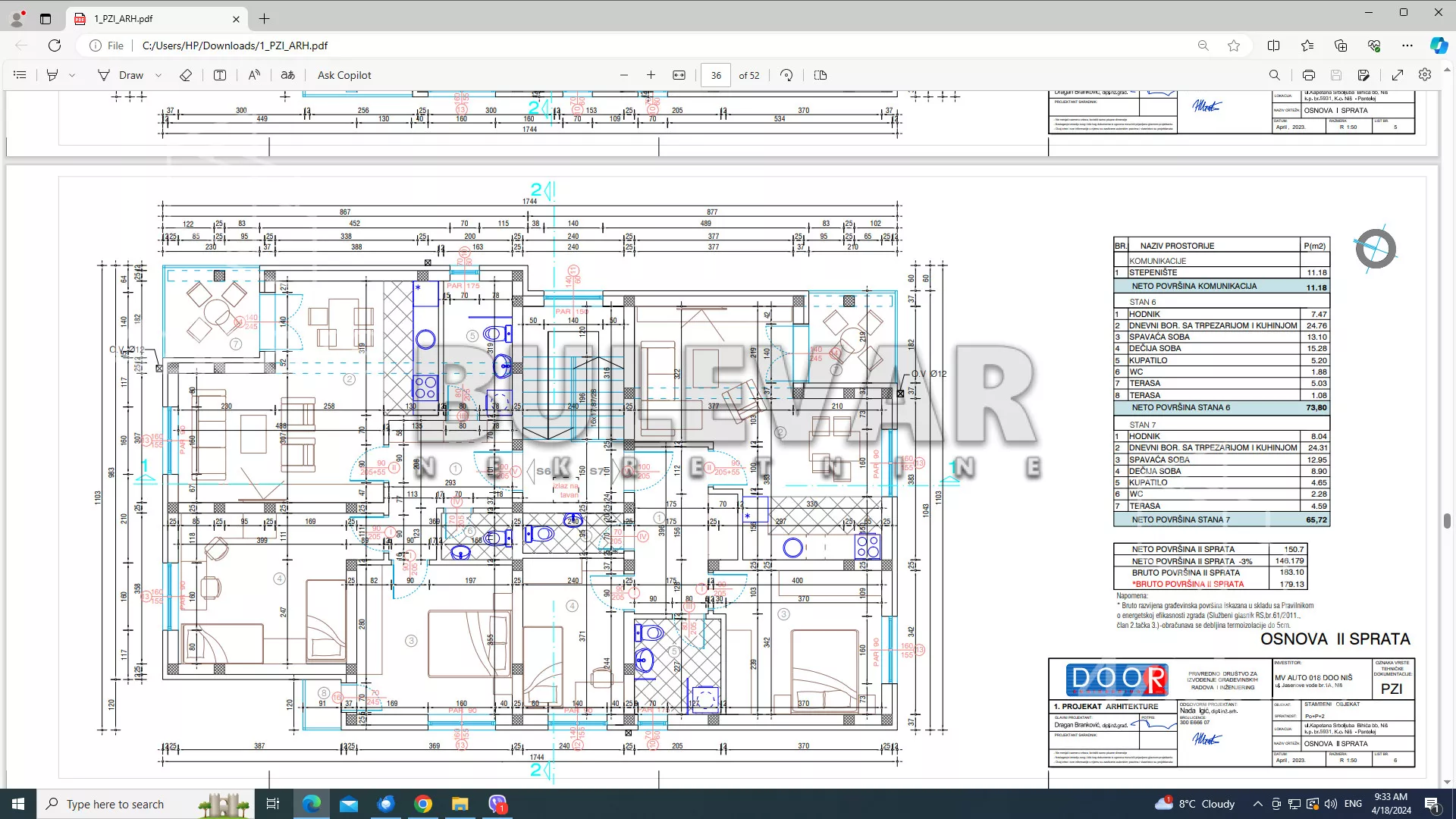Screen dimensions: 1456x819
Task: Rotate the PDF page
Action: (786, 75)
